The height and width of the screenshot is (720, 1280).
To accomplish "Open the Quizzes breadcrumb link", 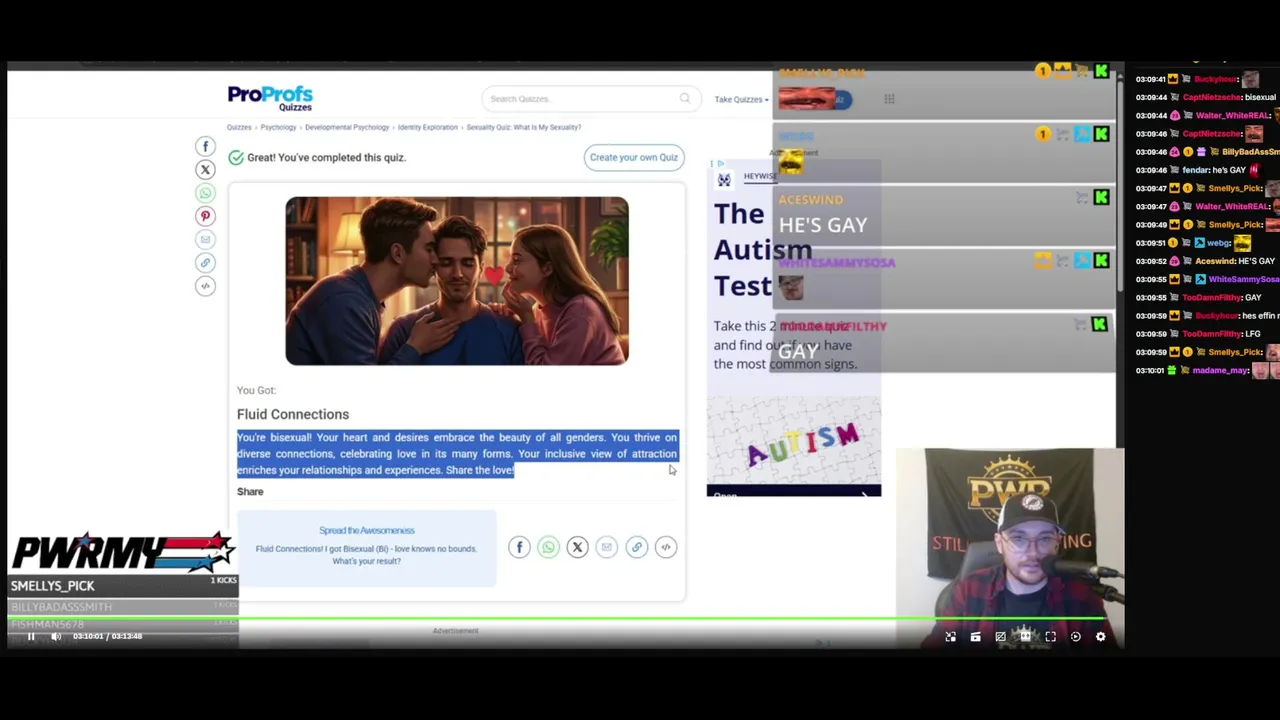I will point(239,127).
